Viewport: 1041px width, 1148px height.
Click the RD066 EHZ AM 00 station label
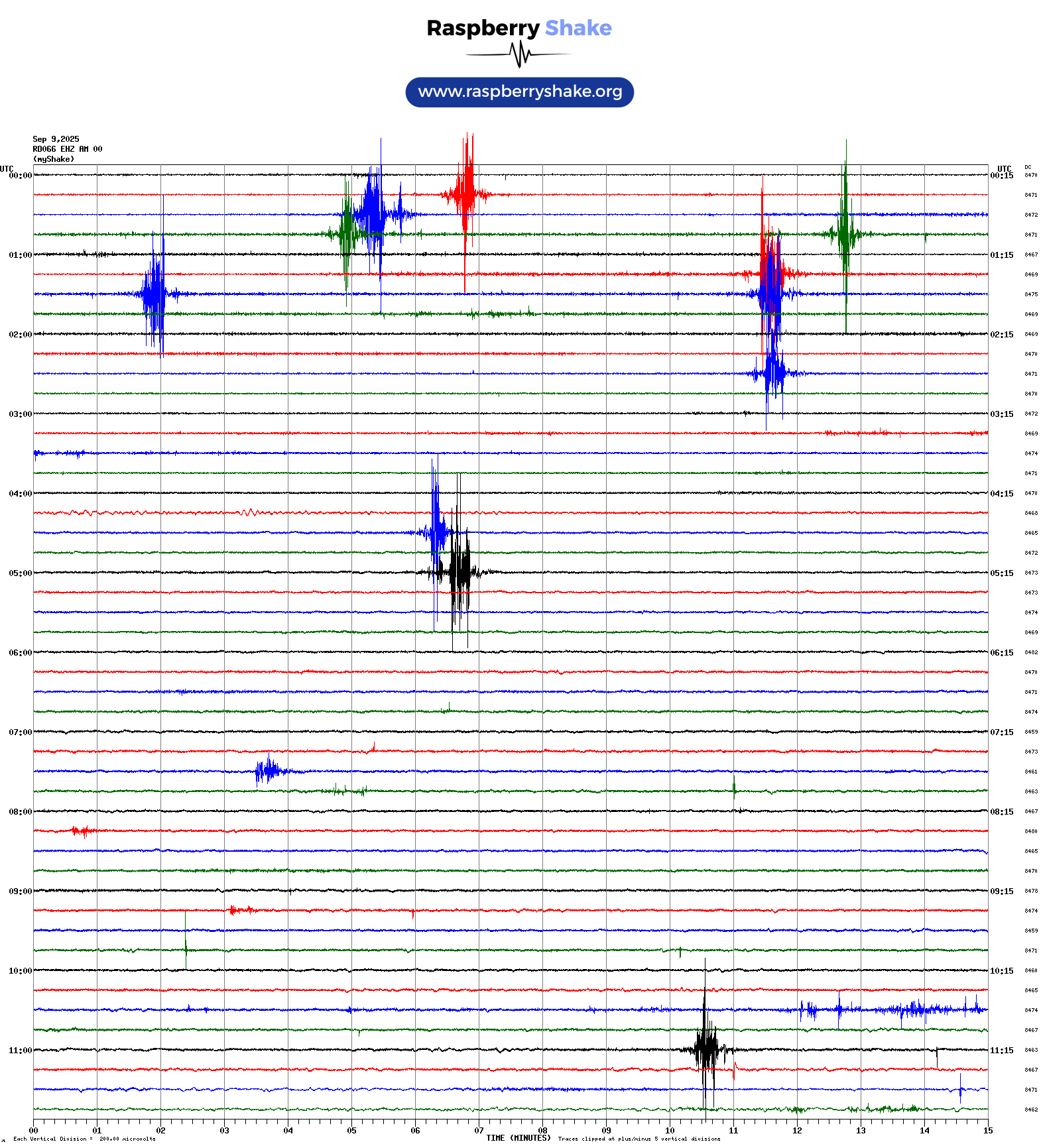tap(67, 149)
